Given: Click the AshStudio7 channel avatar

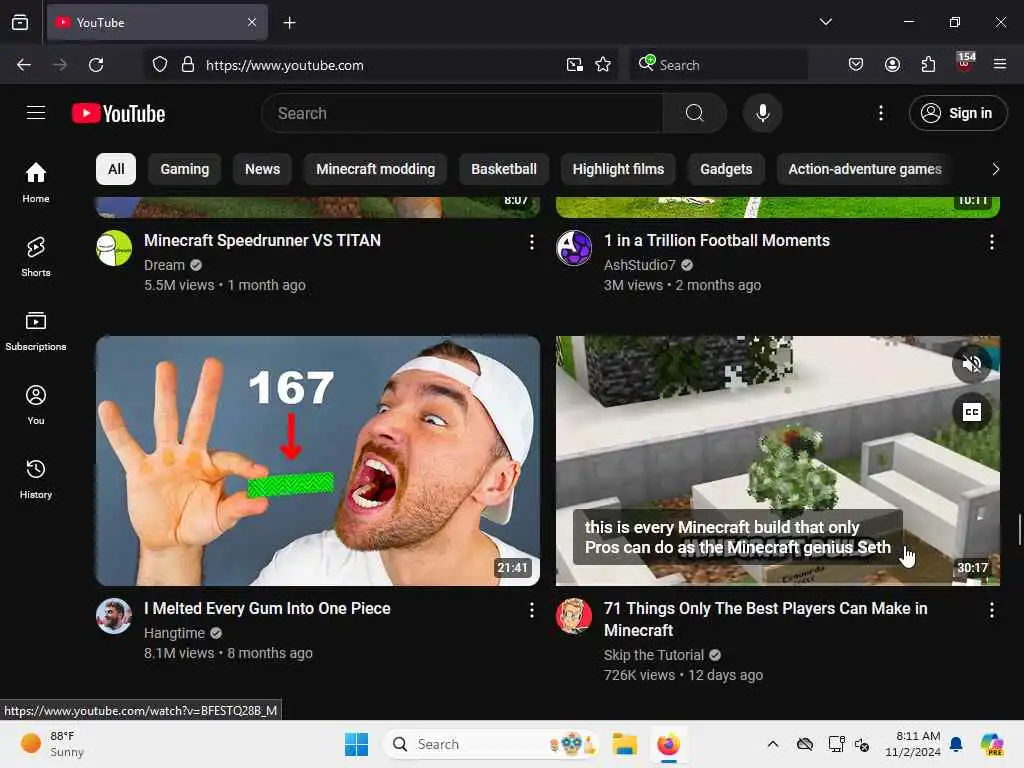Looking at the screenshot, I should pyautogui.click(x=574, y=248).
